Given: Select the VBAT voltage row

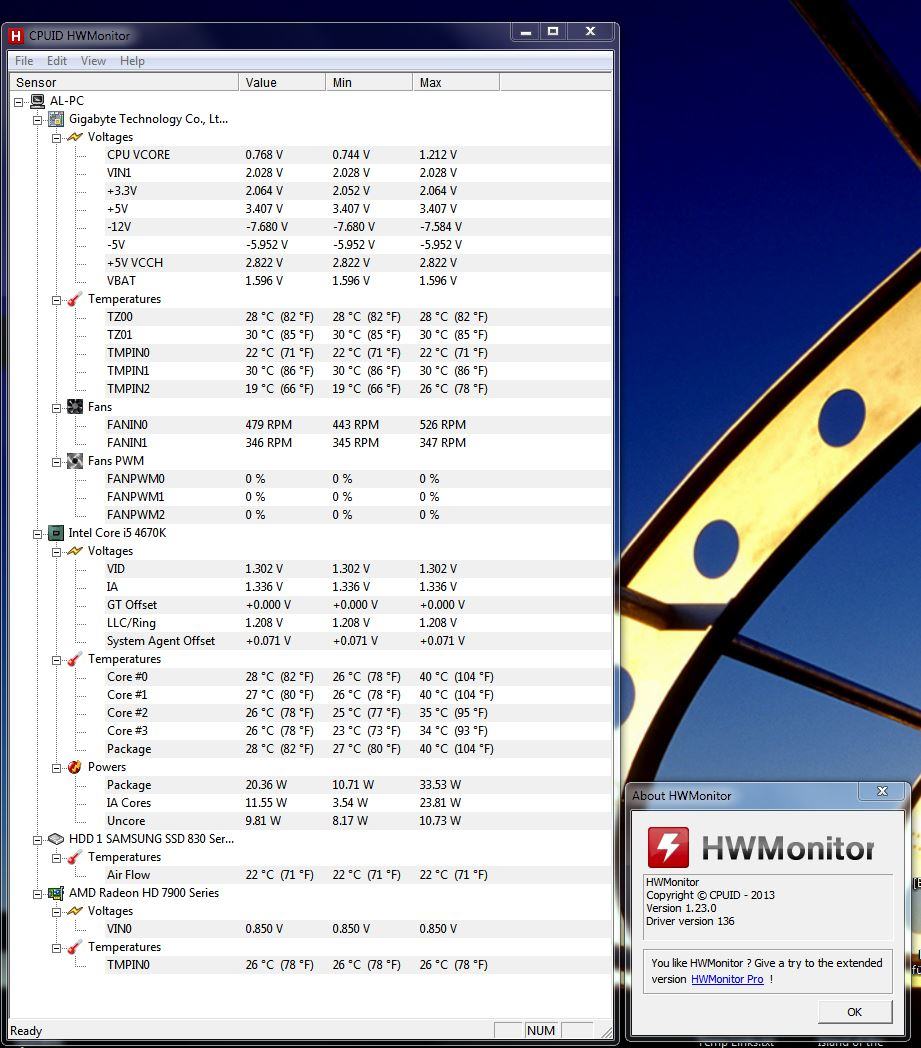Looking at the screenshot, I should (358, 281).
